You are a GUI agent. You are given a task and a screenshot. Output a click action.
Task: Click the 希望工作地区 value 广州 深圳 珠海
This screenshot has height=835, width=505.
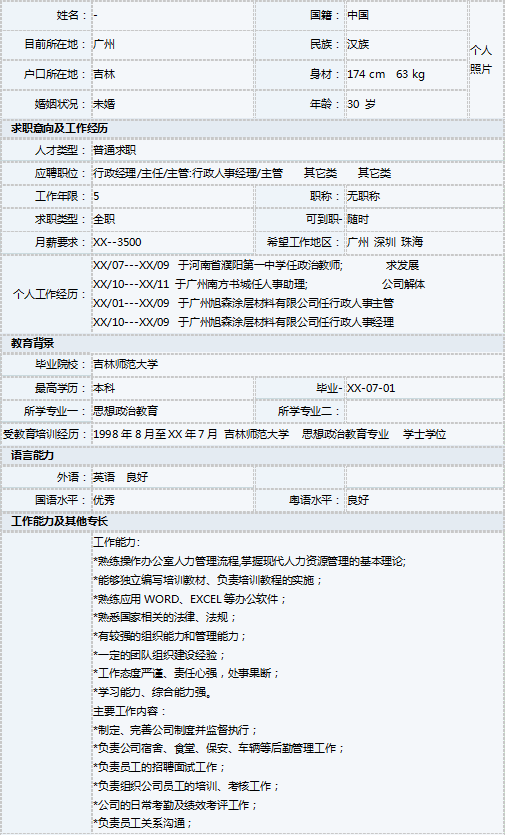[385, 242]
